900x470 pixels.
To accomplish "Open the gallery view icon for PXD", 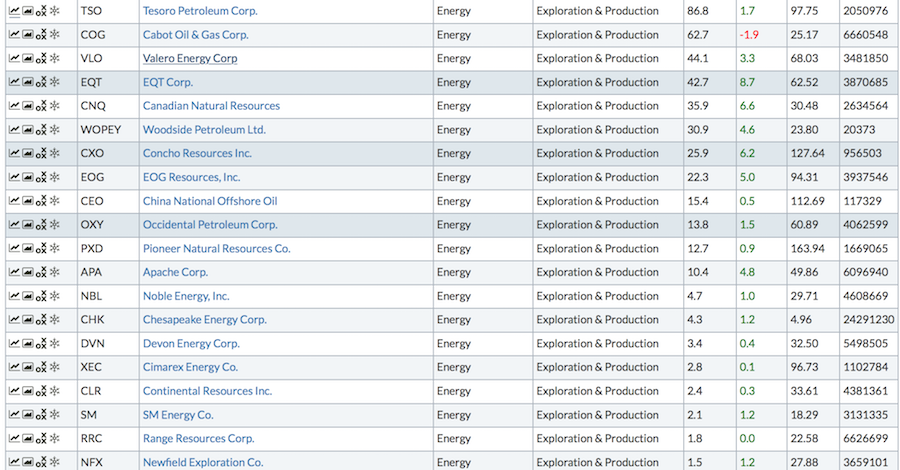I will (x=28, y=248).
